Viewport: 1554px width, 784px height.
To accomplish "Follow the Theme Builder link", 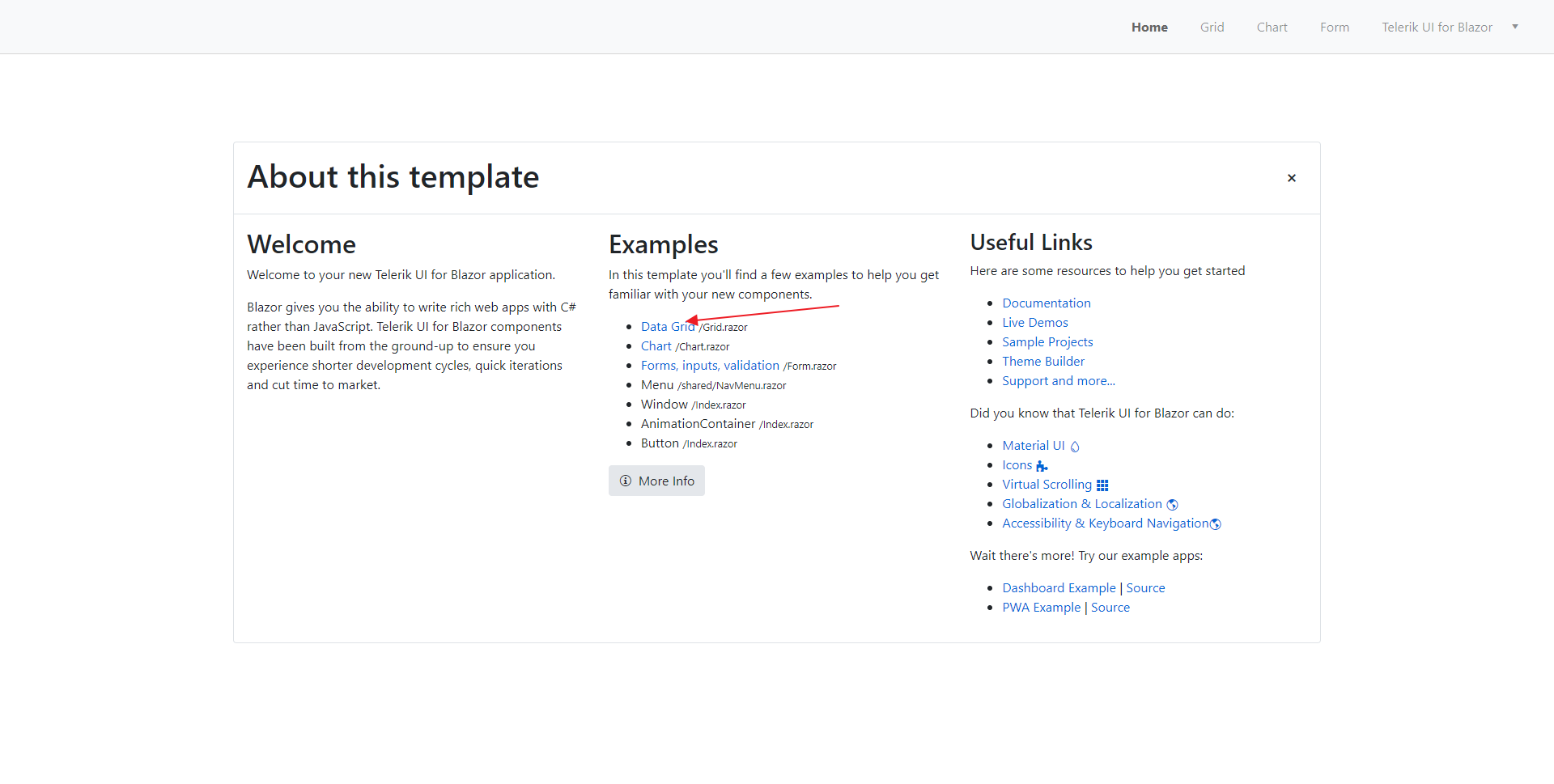I will (x=1042, y=362).
